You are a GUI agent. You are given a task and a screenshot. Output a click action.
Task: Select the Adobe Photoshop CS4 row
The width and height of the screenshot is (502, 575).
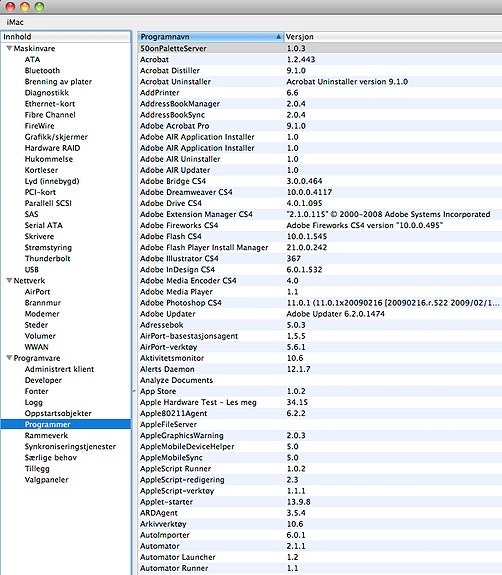[320, 303]
